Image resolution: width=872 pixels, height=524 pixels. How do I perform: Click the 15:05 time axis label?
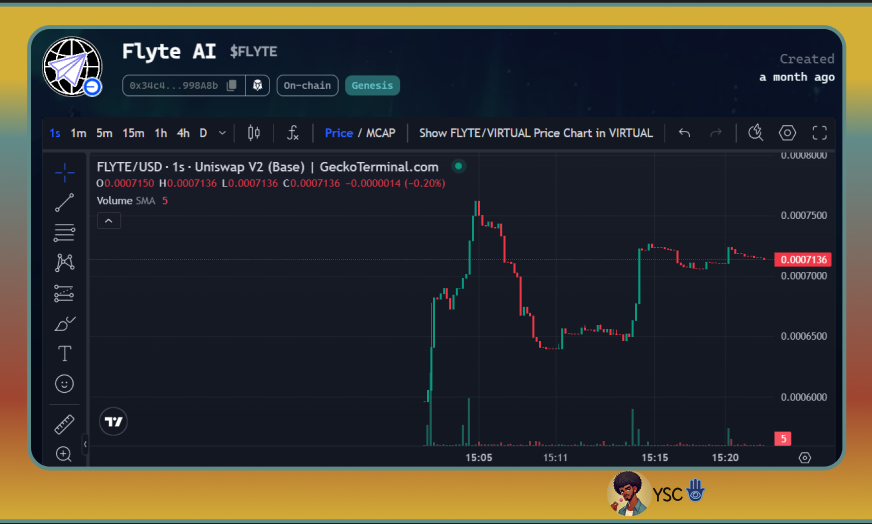(x=479, y=457)
